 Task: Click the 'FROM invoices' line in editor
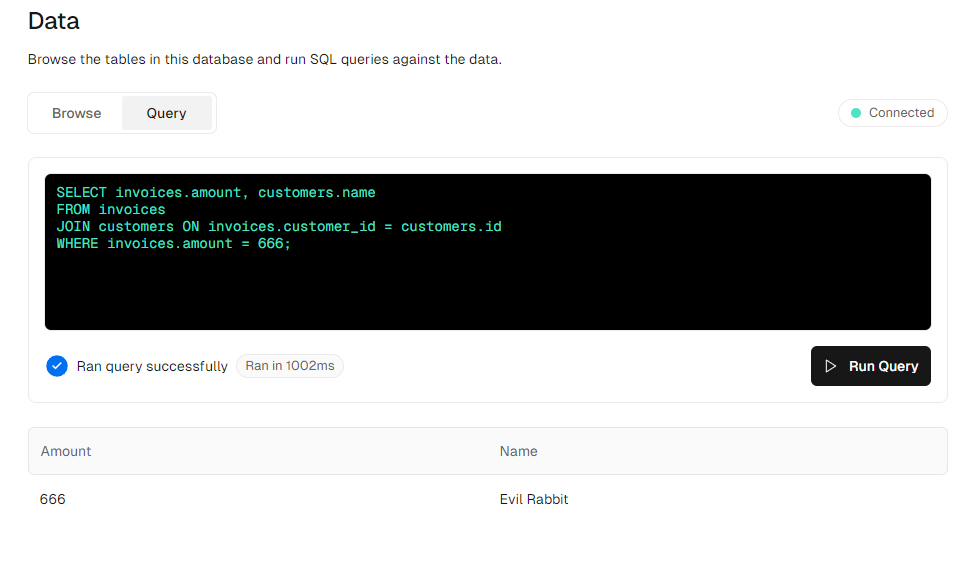pos(111,210)
